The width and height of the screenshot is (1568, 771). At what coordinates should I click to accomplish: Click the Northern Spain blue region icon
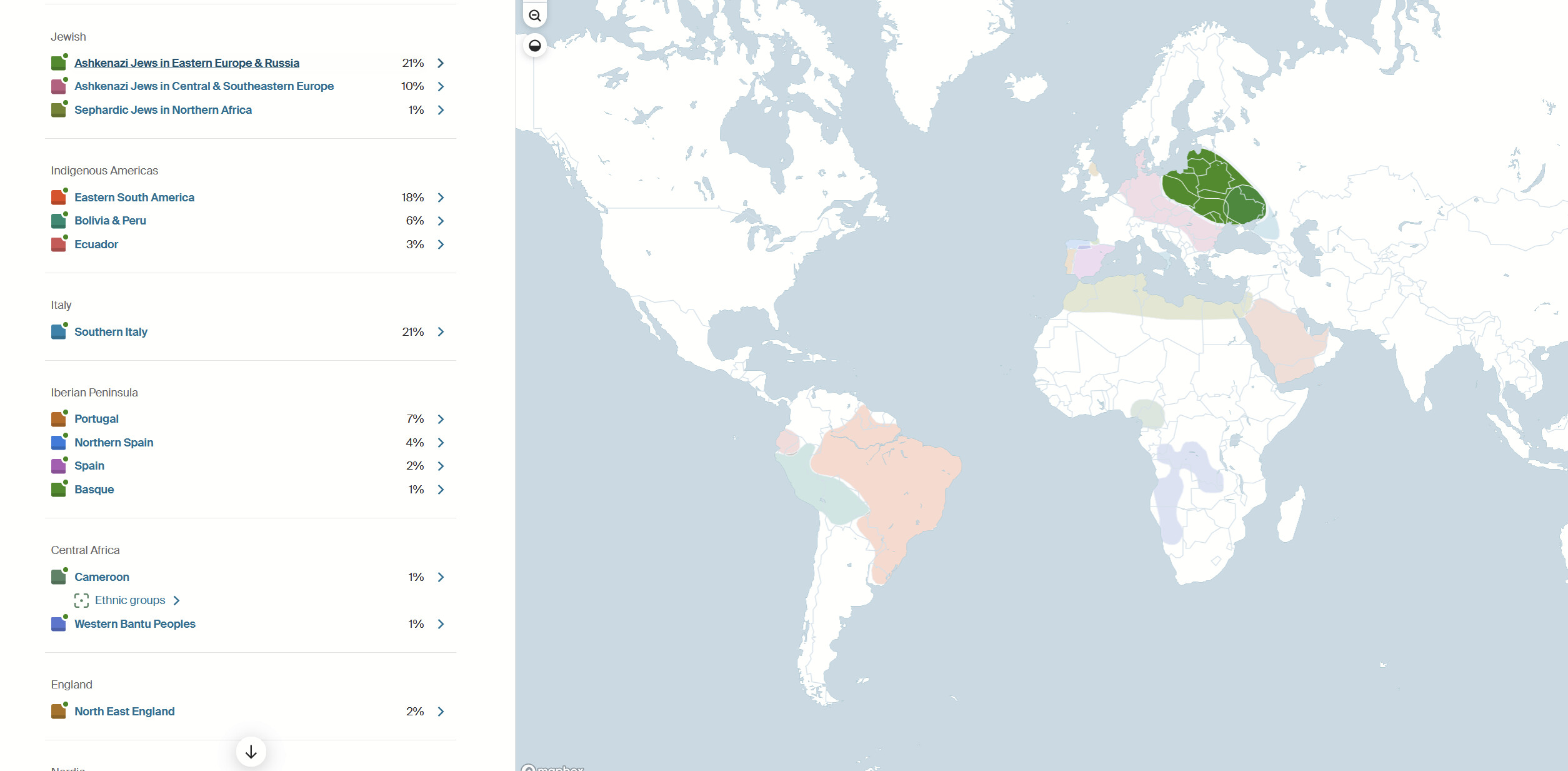59,443
